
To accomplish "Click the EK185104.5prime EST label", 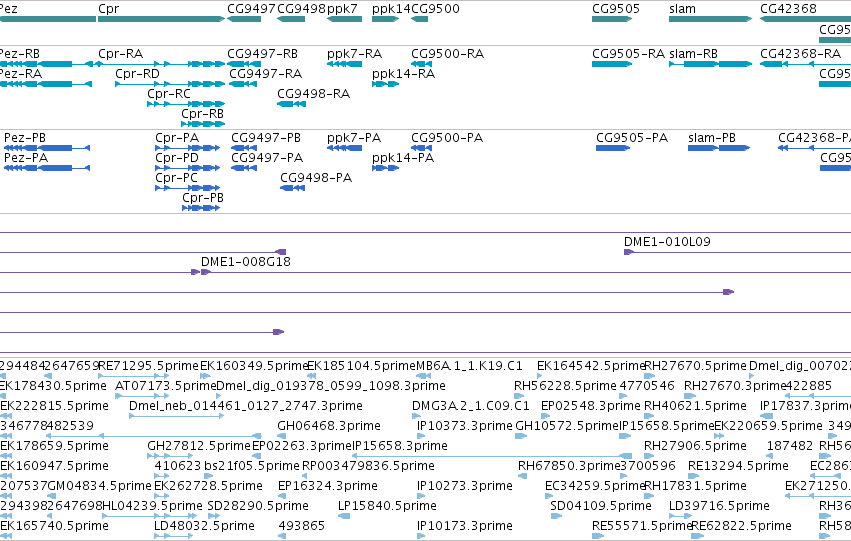I will click(x=361, y=366).
